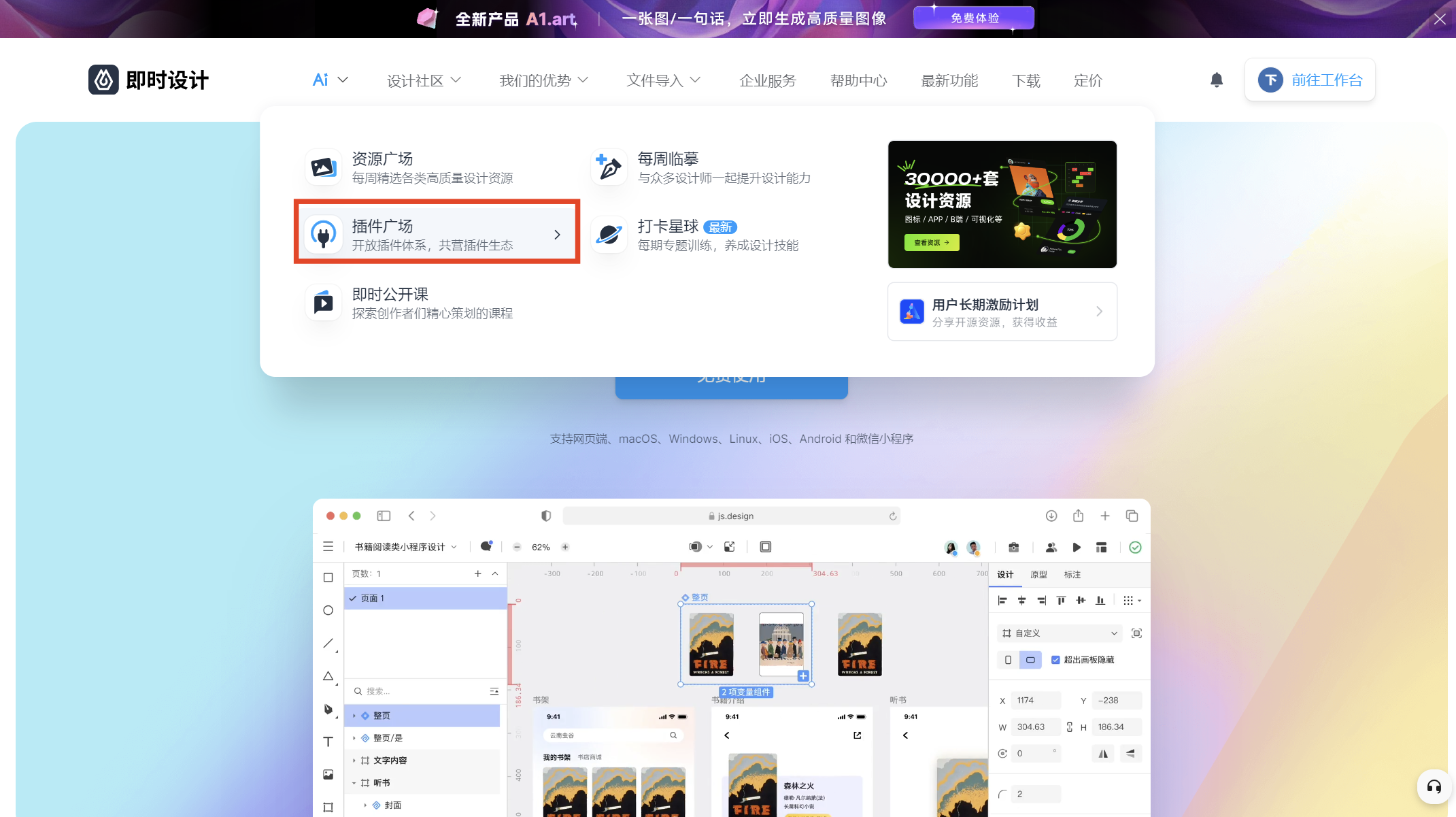Click the 用户长期激励计划 user rewards icon

tap(911, 311)
